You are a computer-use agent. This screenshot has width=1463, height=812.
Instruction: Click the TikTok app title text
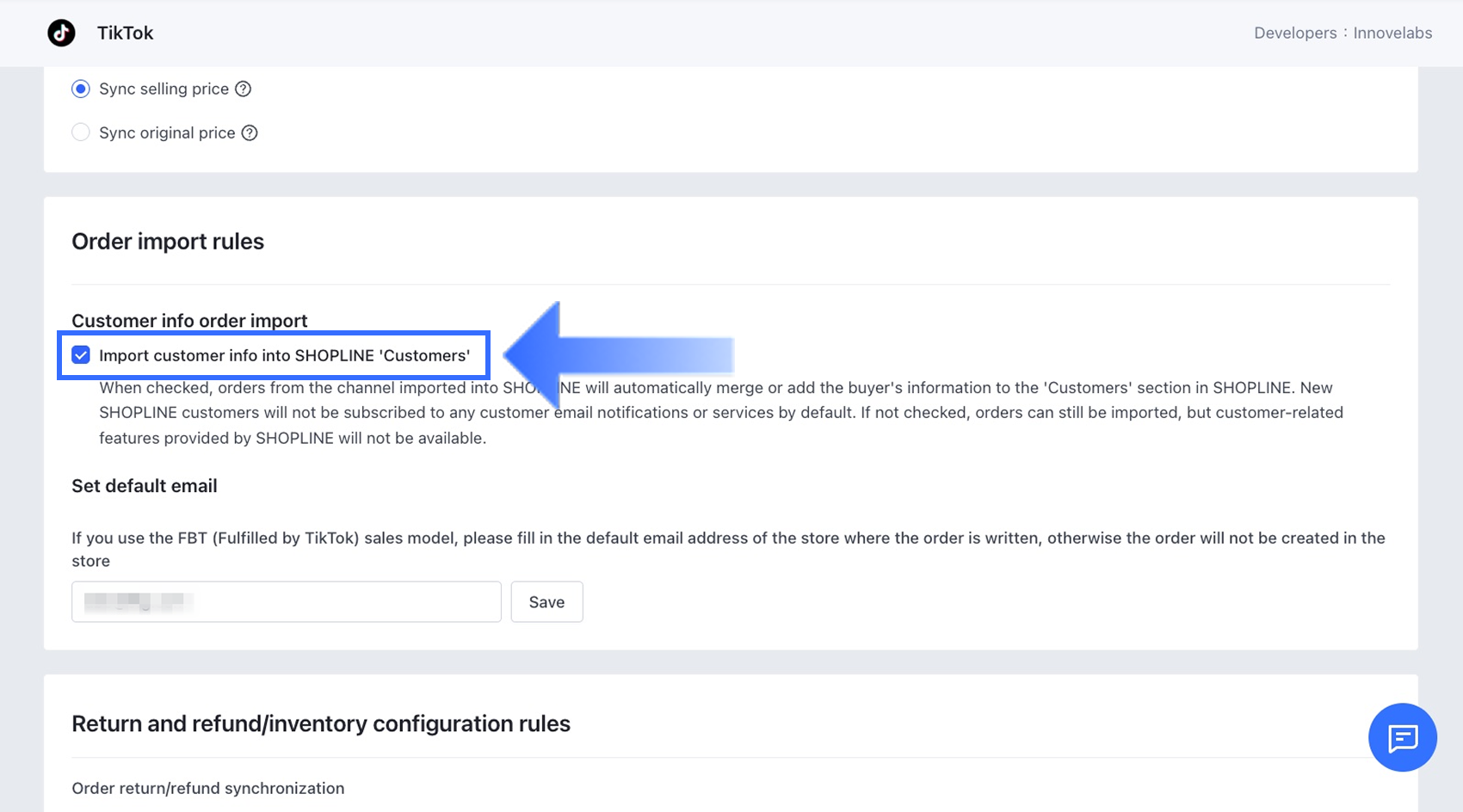[x=125, y=33]
